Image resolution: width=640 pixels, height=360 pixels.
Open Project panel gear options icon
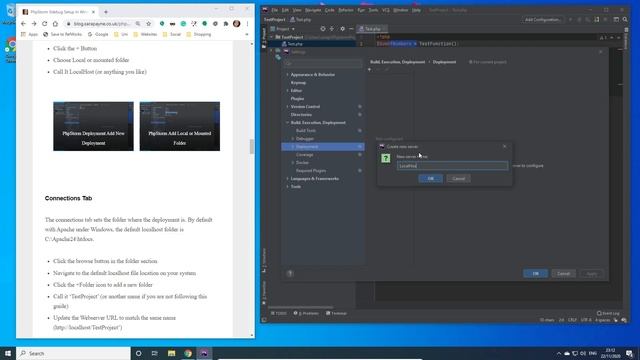[x=342, y=29]
